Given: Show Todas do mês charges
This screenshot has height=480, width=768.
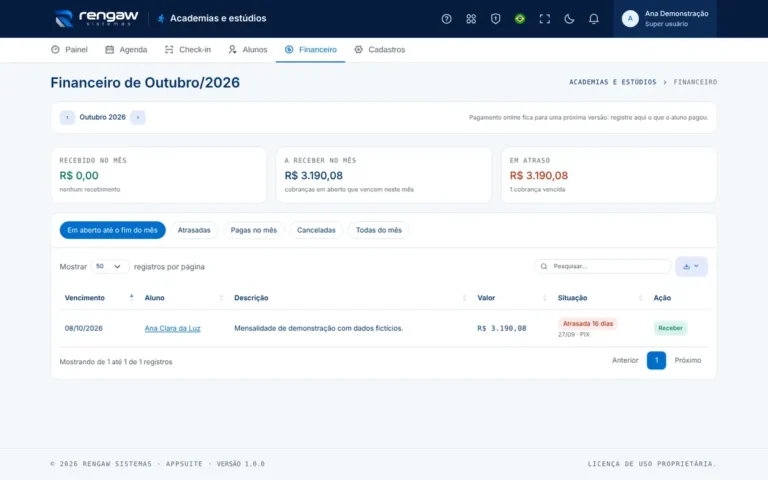Looking at the screenshot, I should point(379,230).
